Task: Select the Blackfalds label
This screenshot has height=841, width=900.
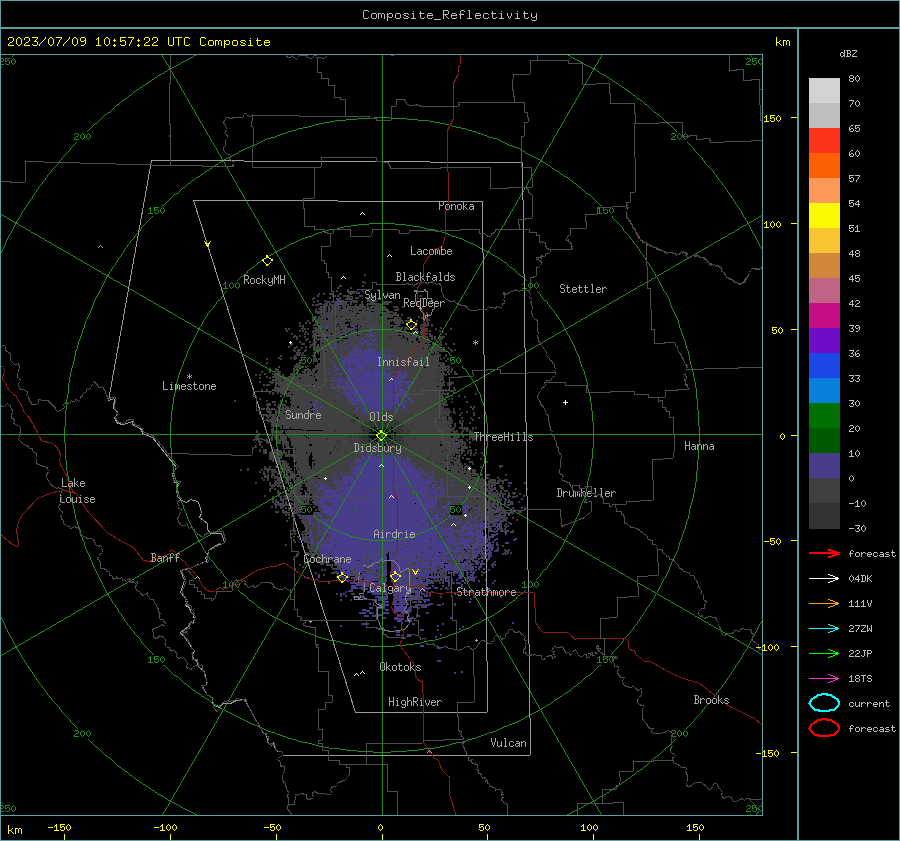Action: 425,277
